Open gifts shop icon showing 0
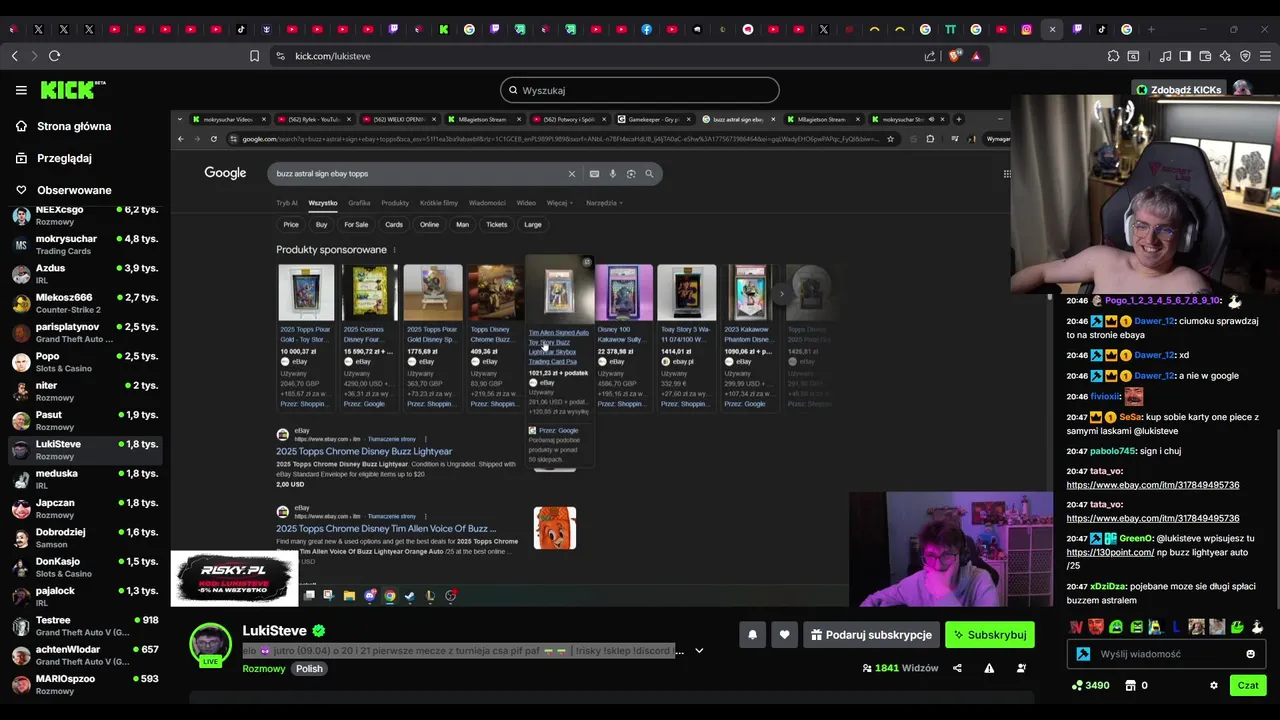 point(1136,686)
